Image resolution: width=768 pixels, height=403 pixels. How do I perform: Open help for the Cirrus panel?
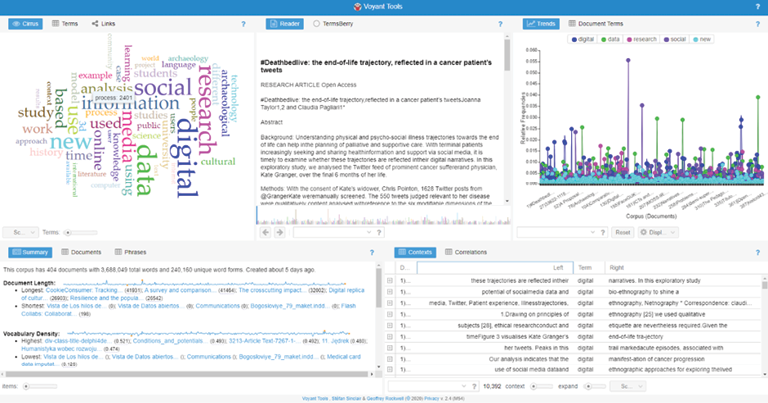244,22
